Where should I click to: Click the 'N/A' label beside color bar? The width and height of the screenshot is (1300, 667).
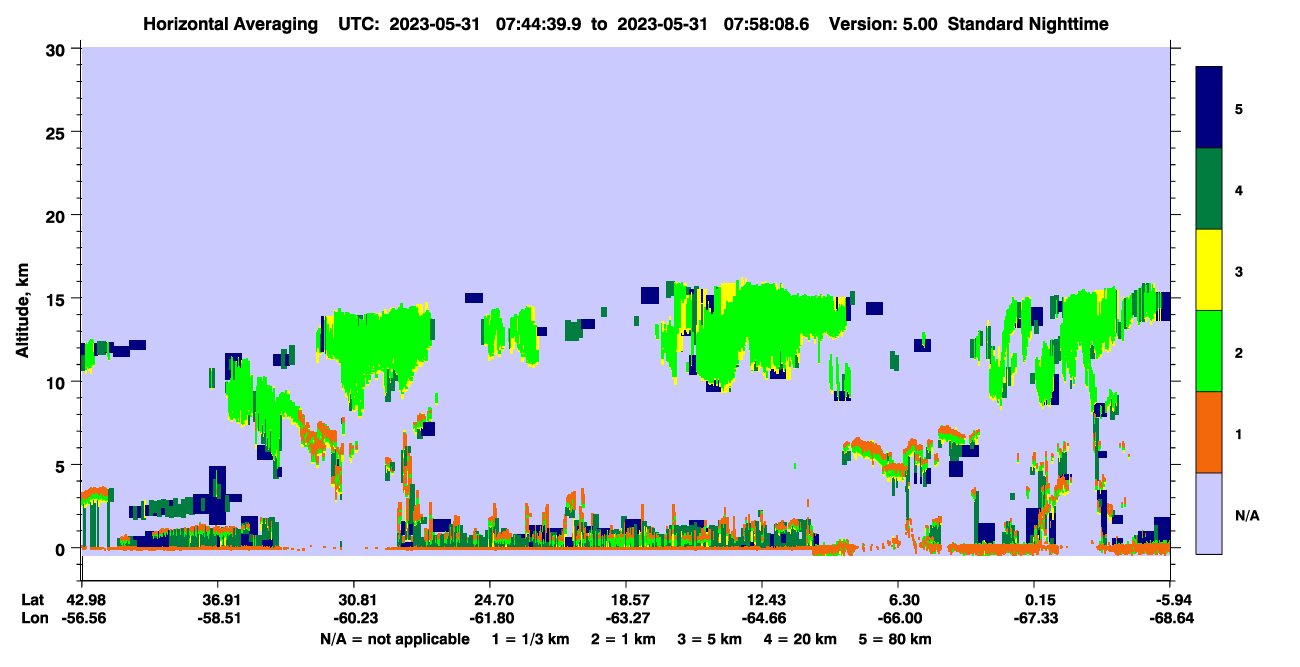(1247, 515)
